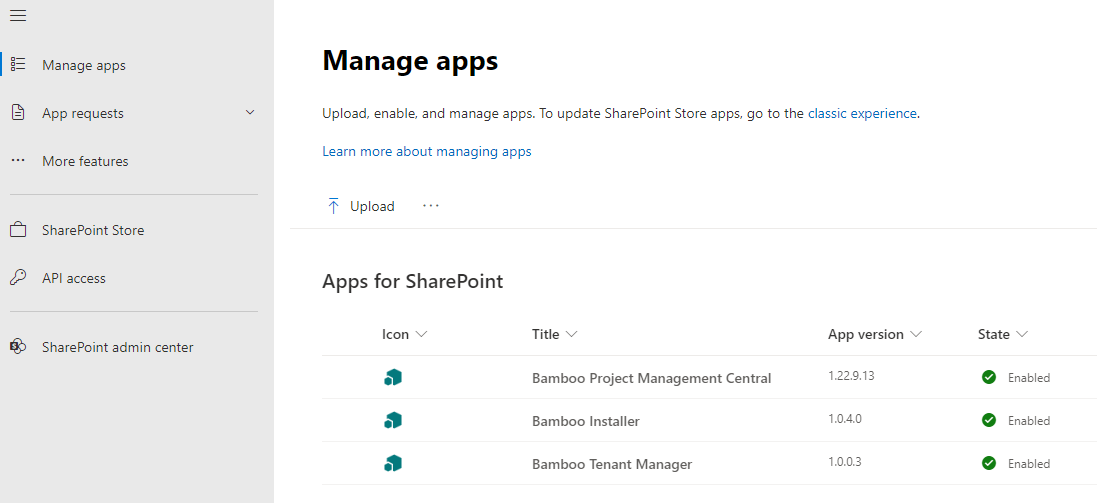Viewport: 1097px width, 503px height.
Task: Open More features in the sidebar
Action: [x=85, y=161]
